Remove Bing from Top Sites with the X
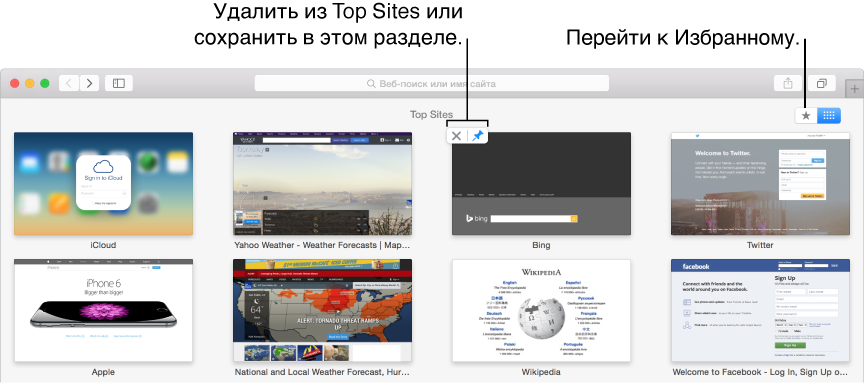 (x=456, y=136)
